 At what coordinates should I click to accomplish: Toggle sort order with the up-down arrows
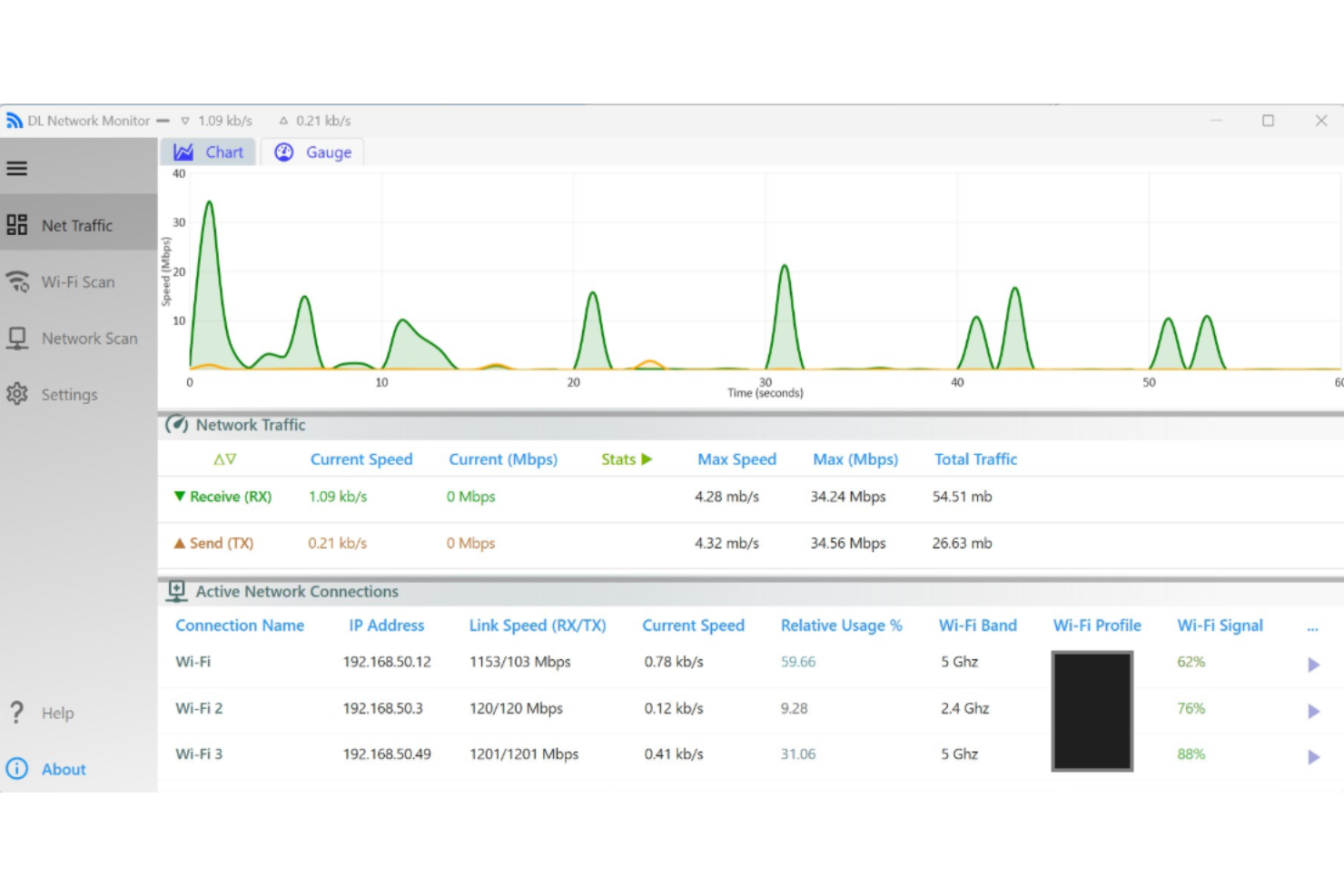pyautogui.click(x=223, y=459)
